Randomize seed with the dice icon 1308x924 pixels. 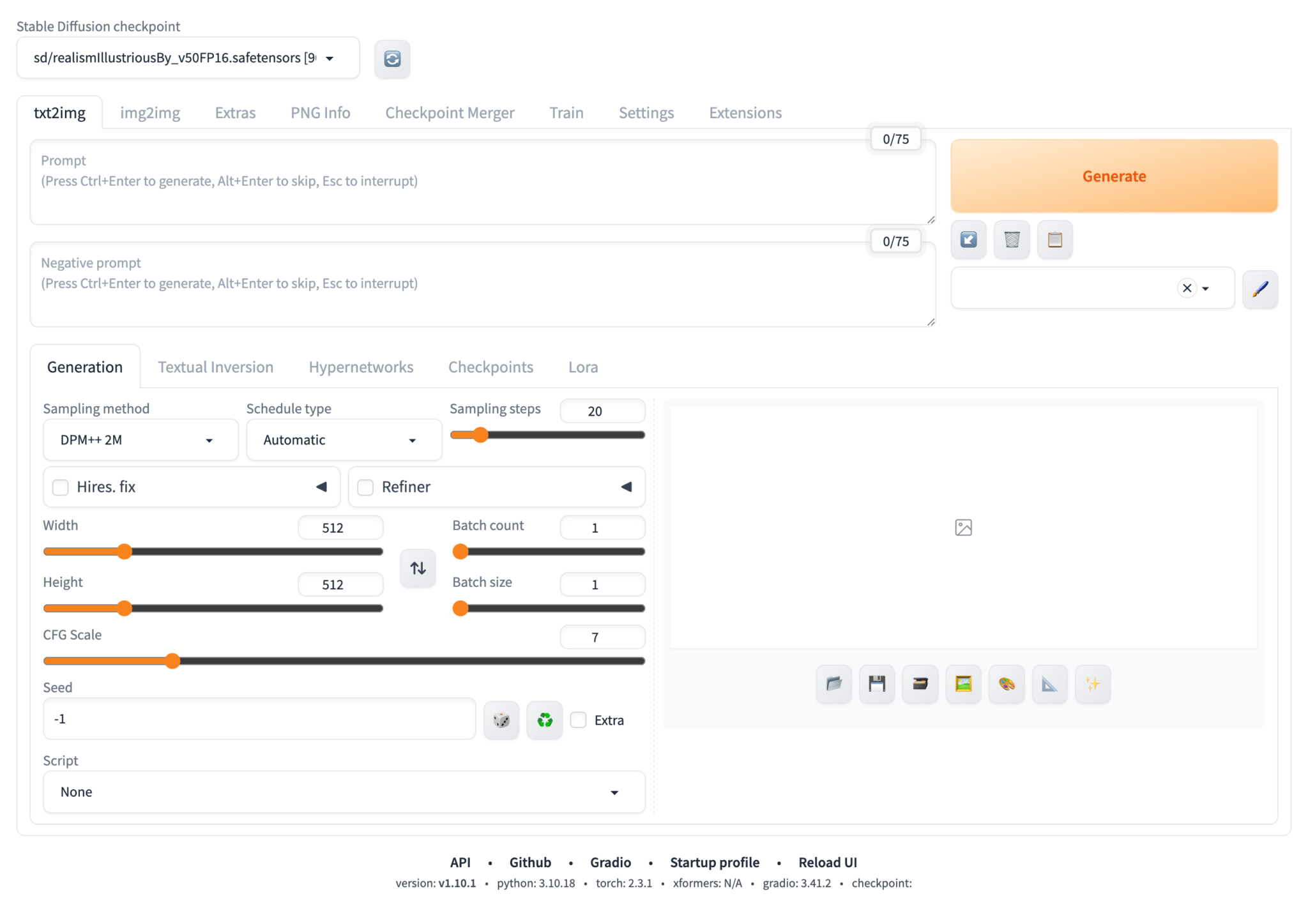click(501, 720)
